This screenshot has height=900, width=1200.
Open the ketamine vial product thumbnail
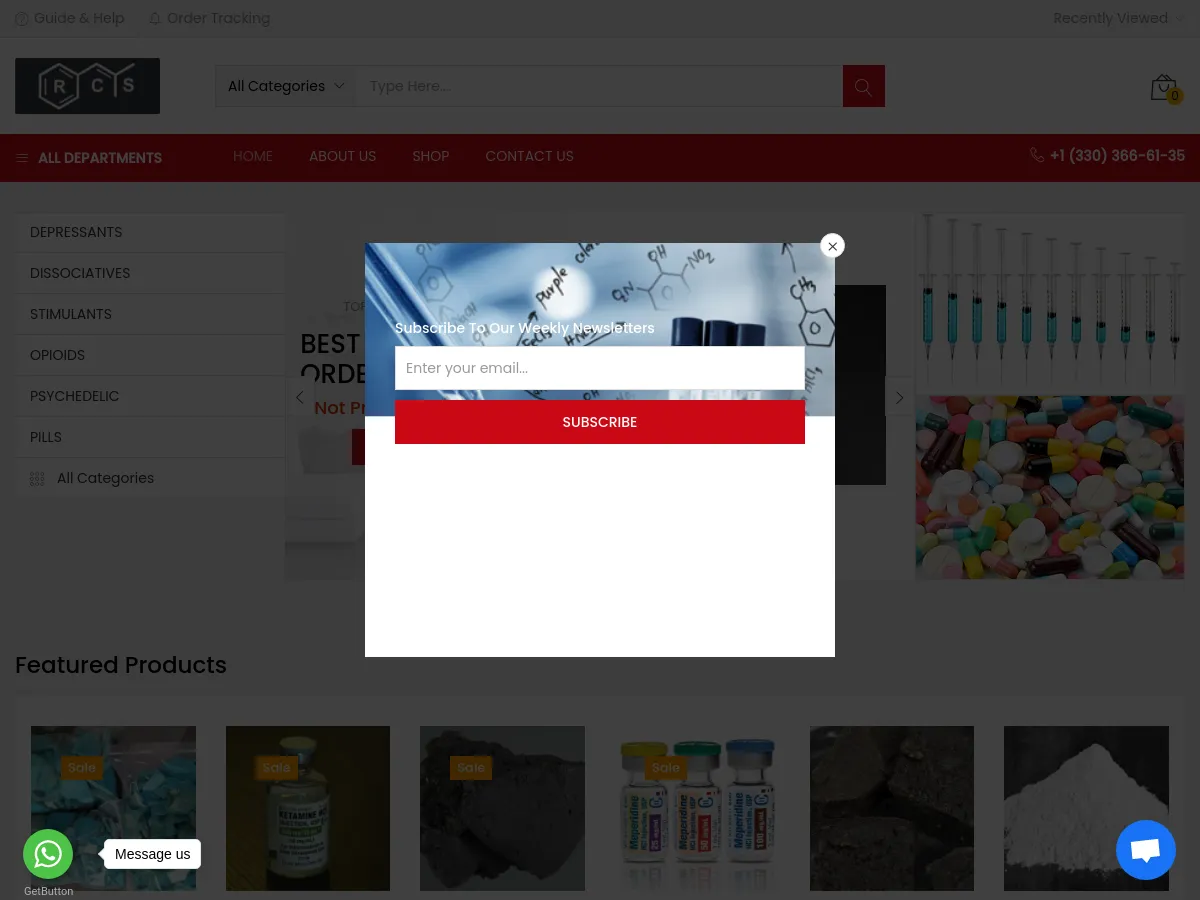[308, 808]
